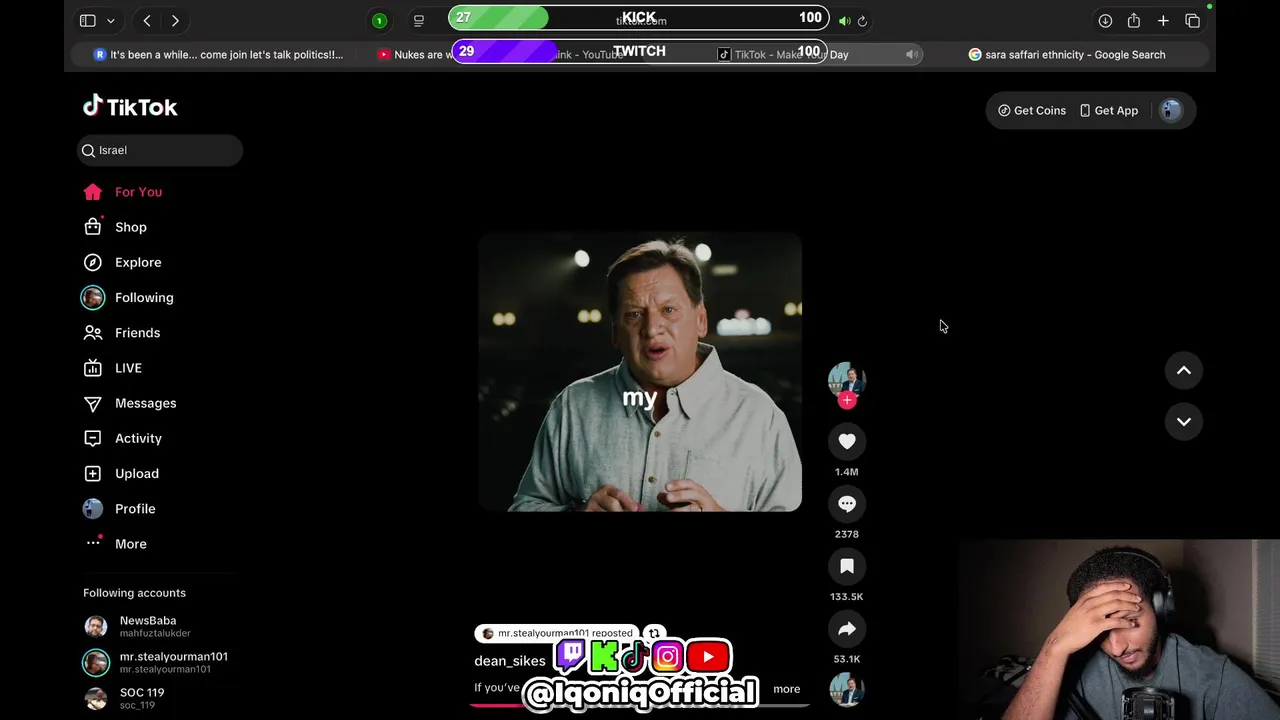Click the mr.stealyourman101 reposted badge
Image resolution: width=1280 pixels, height=720 pixels.
click(x=557, y=633)
